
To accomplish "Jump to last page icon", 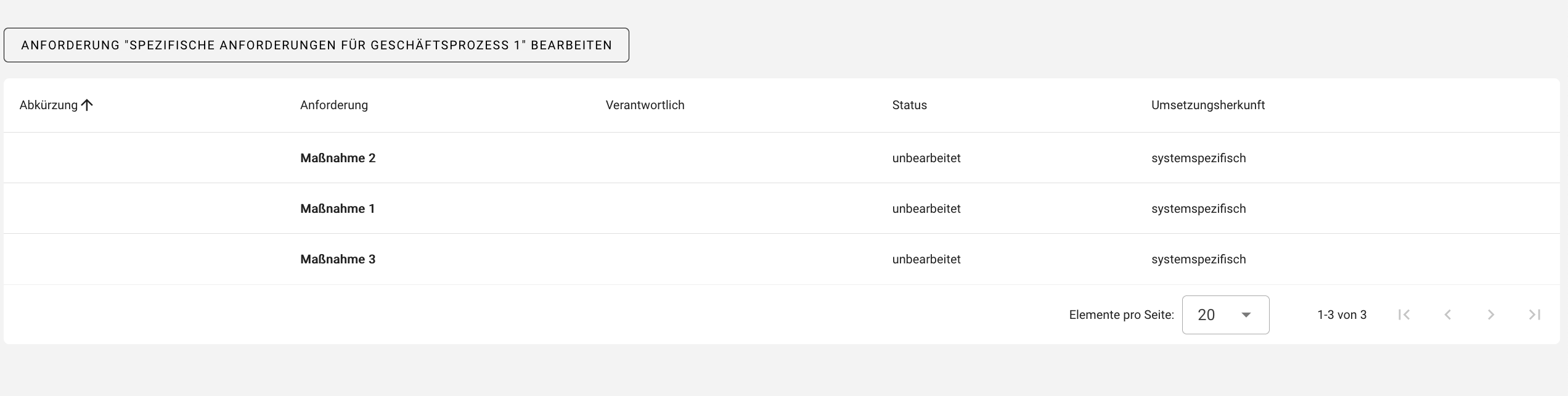I will (1534, 315).
